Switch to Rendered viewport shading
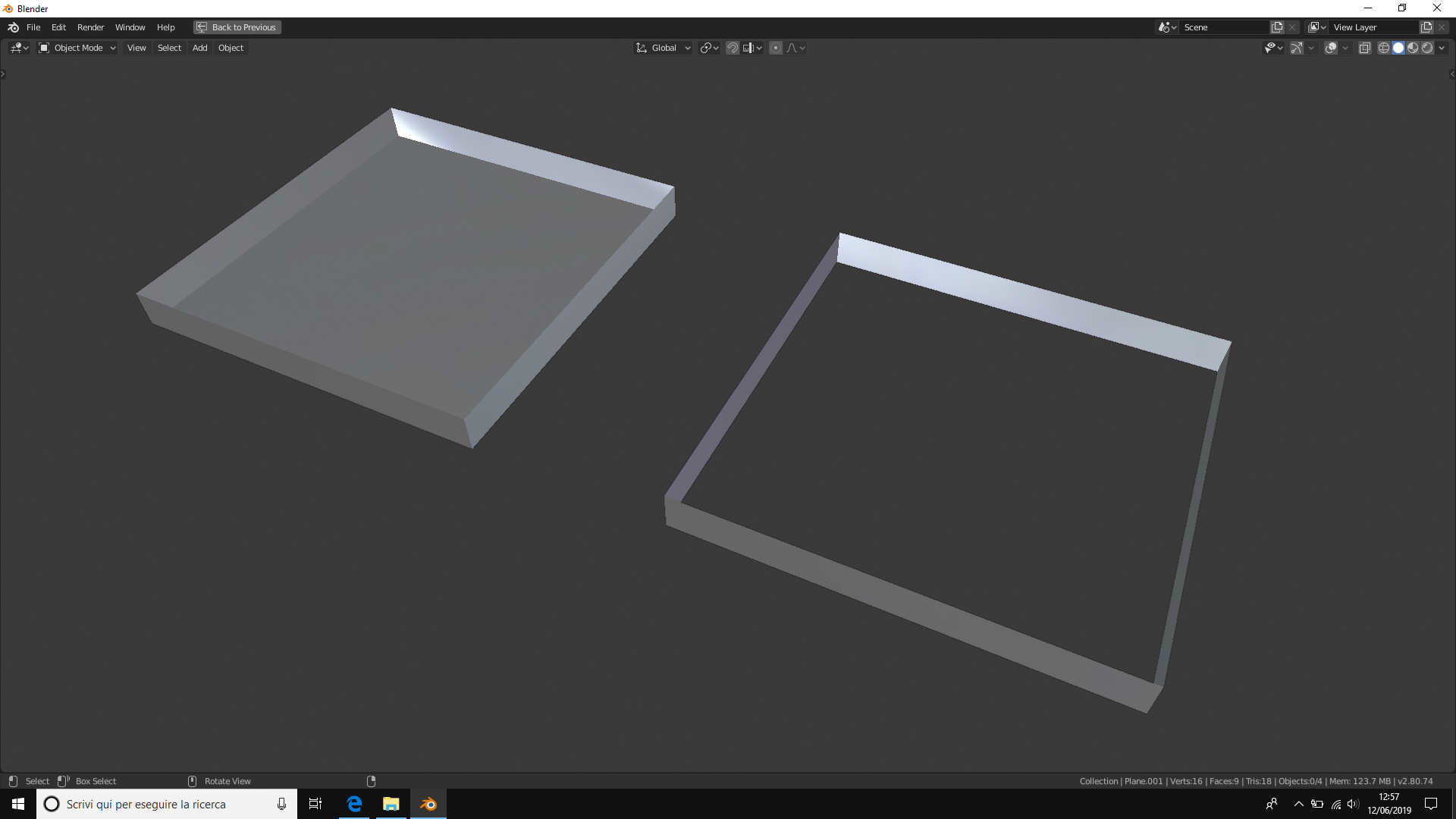This screenshot has width=1456, height=819. 1427,48
